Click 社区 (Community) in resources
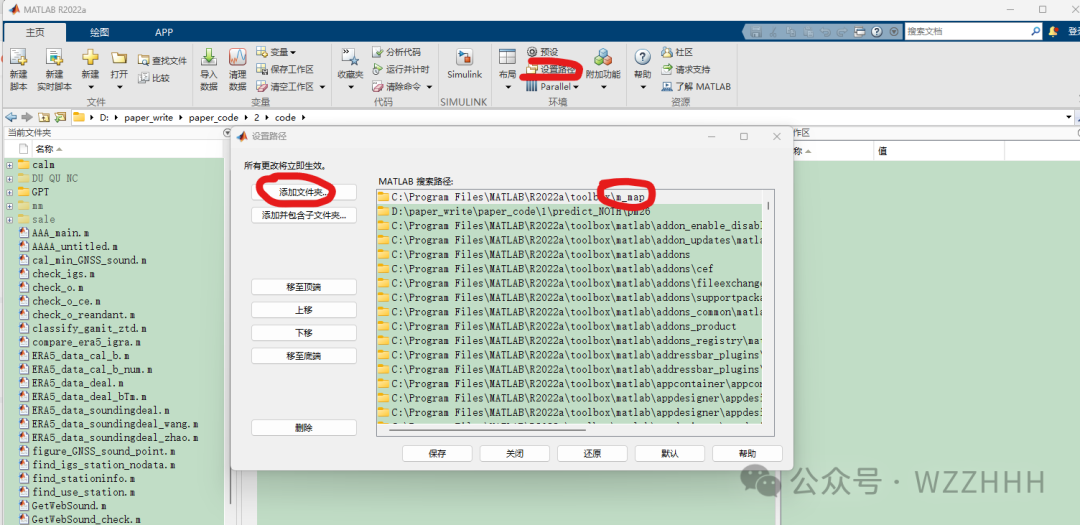The image size is (1080, 525). click(677, 52)
